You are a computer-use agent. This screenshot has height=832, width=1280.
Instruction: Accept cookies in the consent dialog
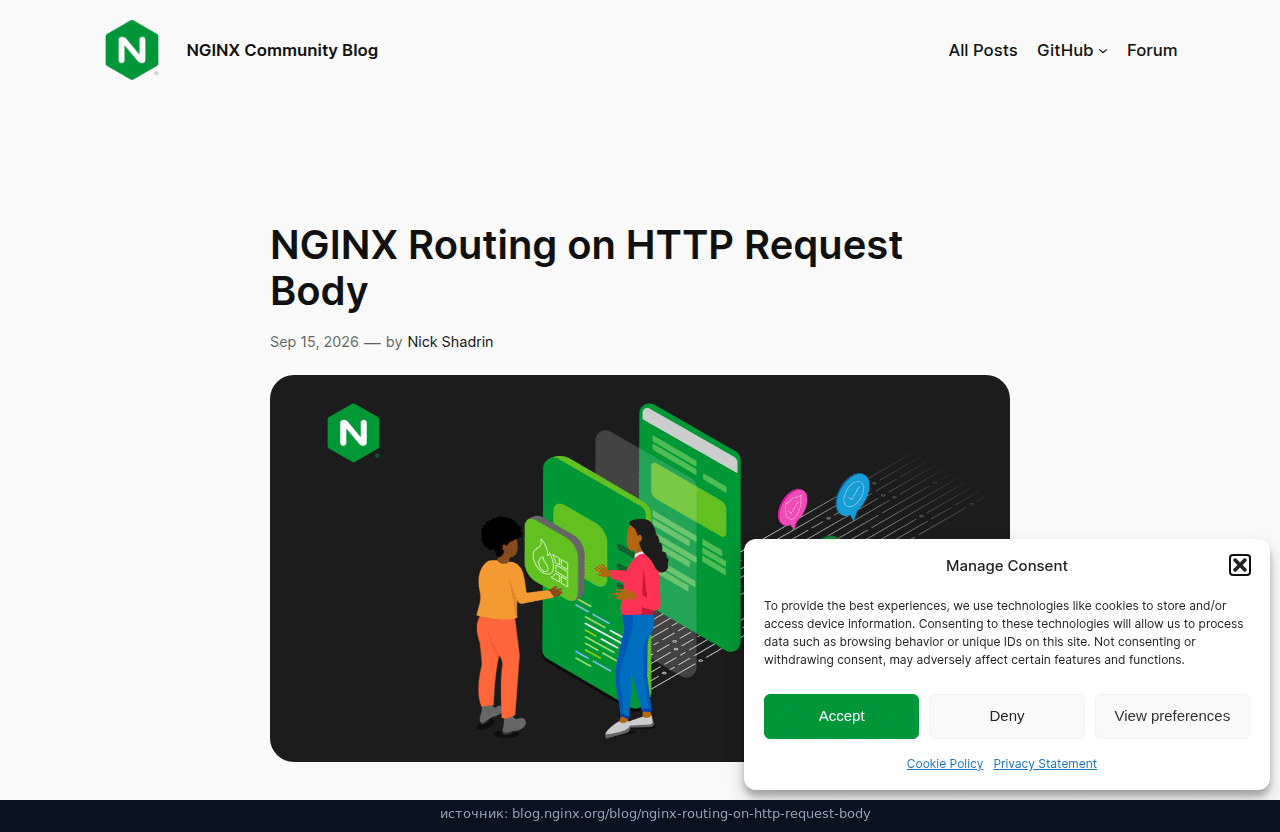tap(841, 716)
